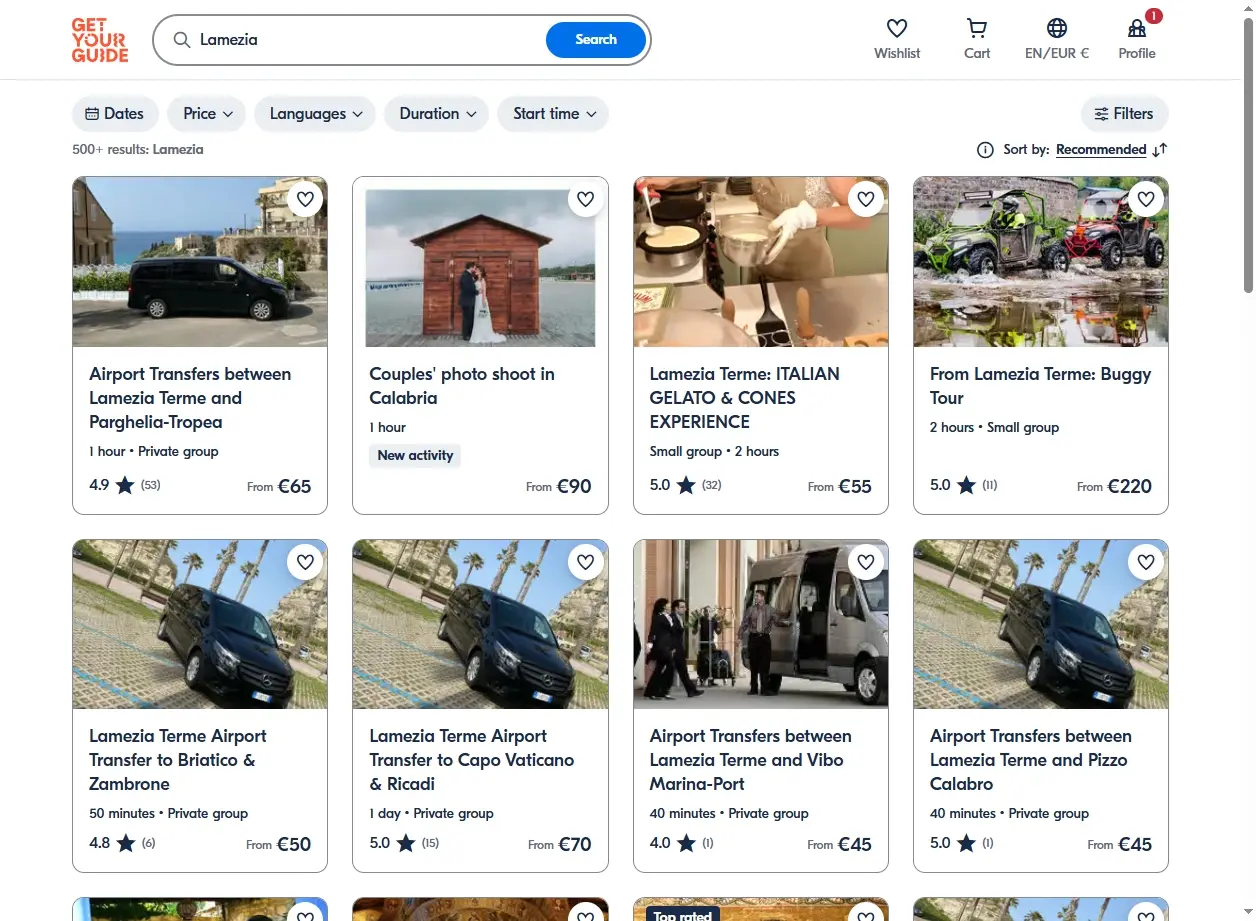Click the sort arrows icon next to Recommended
The height and width of the screenshot is (921, 1256).
tap(1160, 150)
